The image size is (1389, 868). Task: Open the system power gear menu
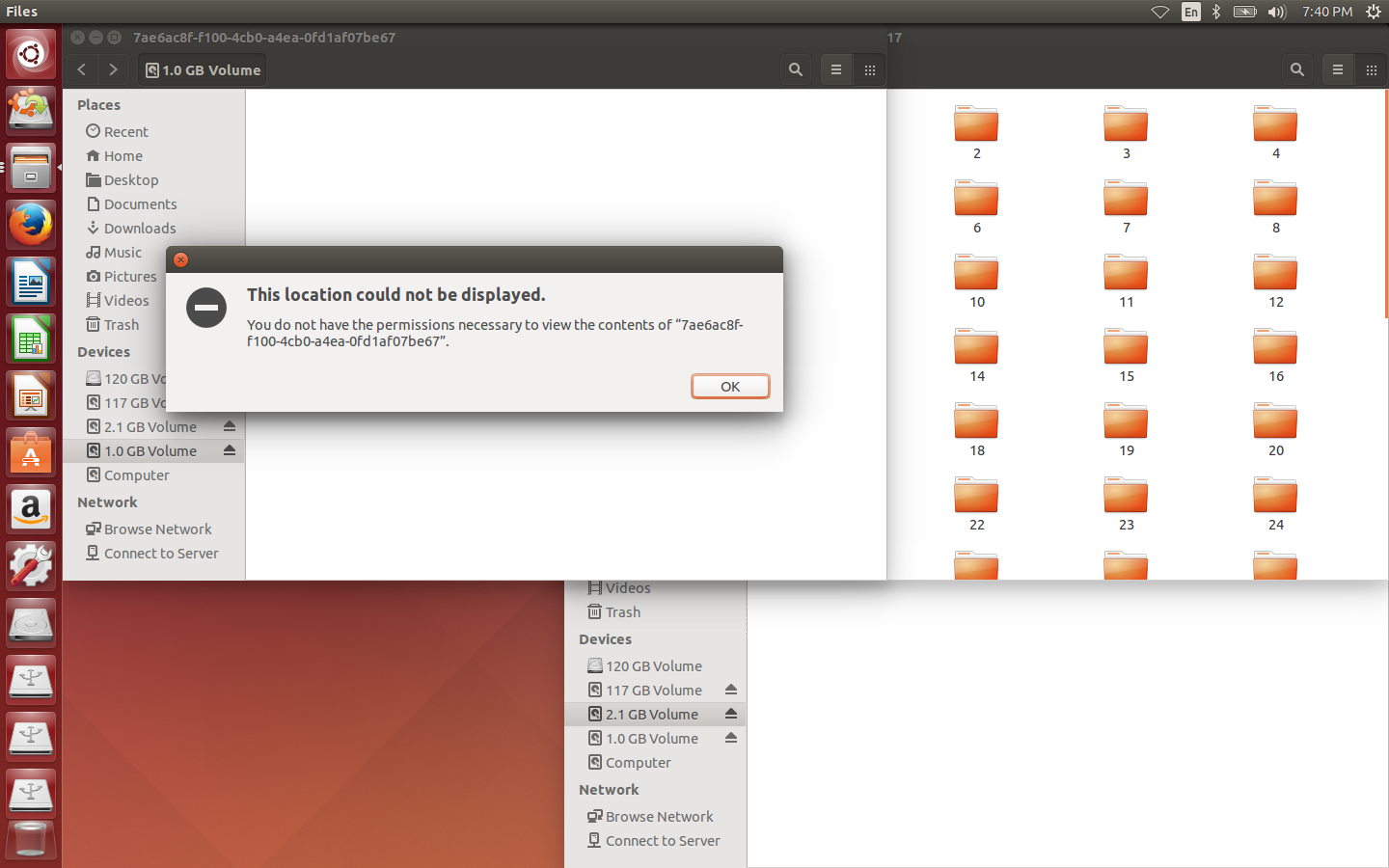[1374, 12]
